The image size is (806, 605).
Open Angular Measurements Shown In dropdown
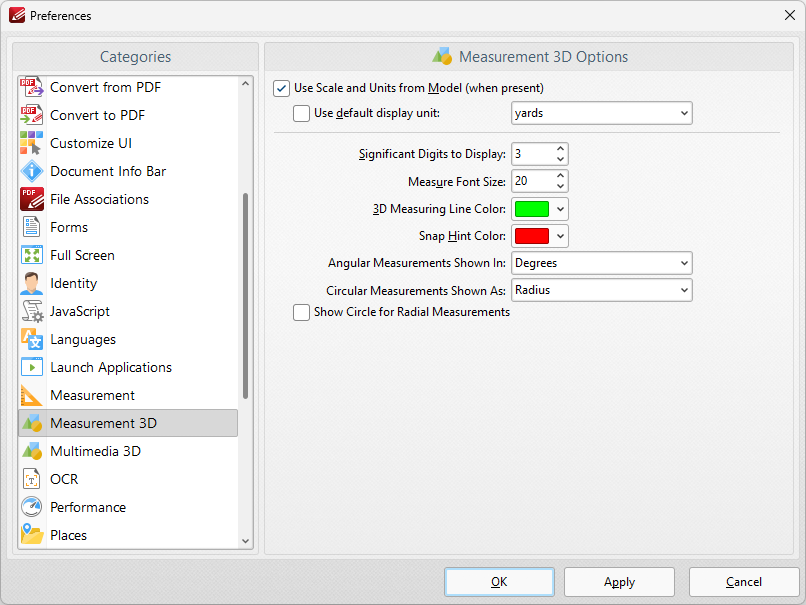tap(601, 263)
